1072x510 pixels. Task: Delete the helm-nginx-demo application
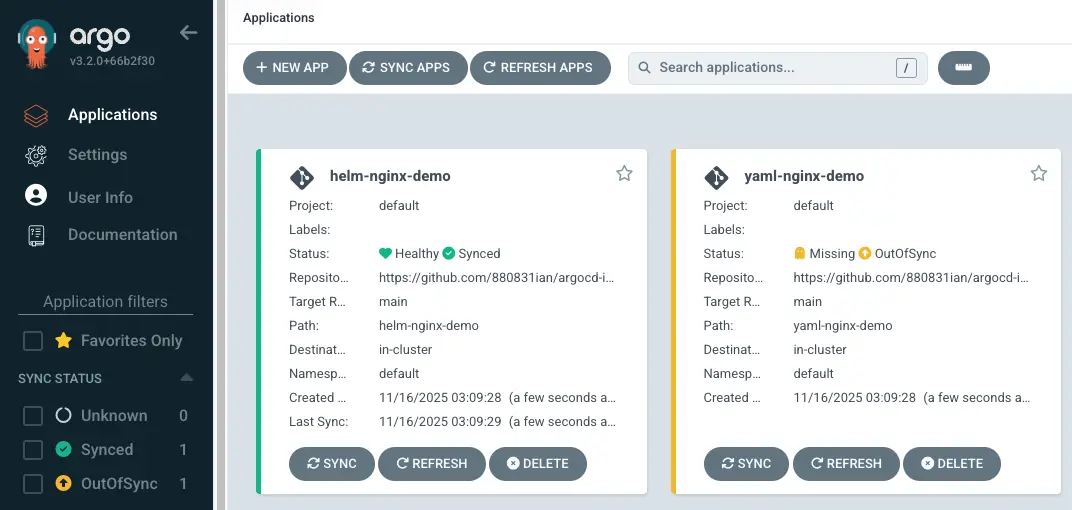click(538, 464)
